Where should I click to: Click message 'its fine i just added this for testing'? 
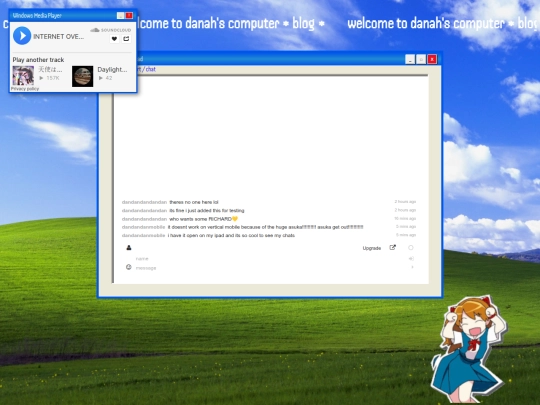[207, 210]
